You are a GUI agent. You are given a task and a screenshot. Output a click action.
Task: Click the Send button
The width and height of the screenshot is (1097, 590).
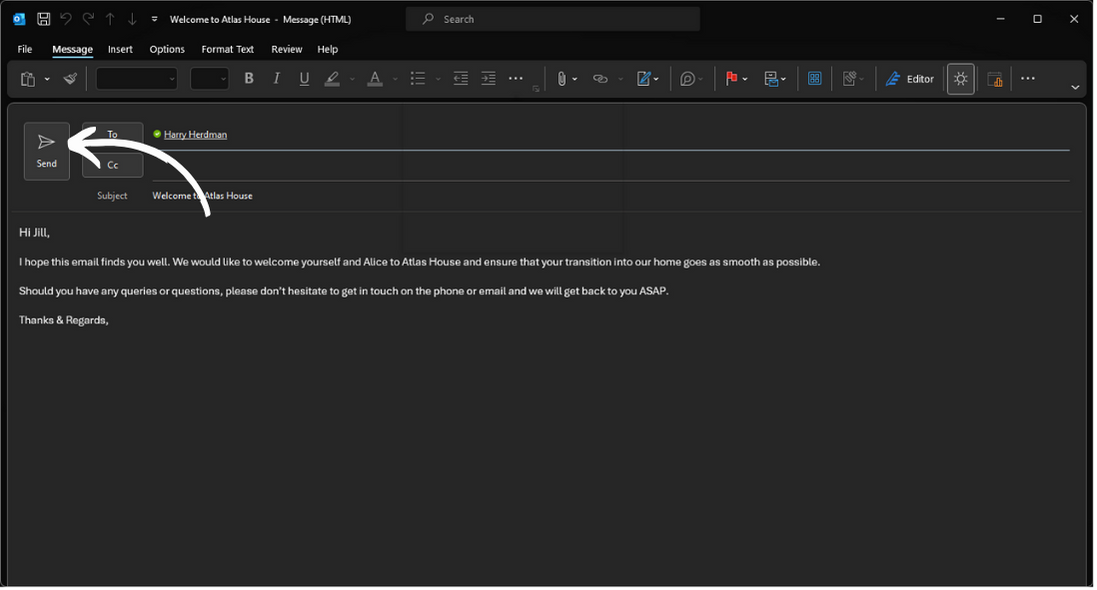(x=47, y=150)
